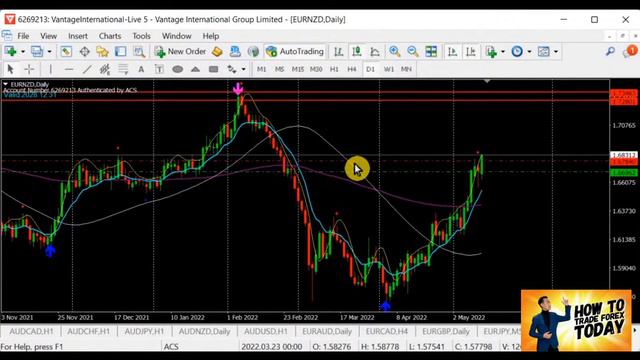Switch to the AUDNZD,Daily chart tab
640x360 pixels.
tap(204, 331)
